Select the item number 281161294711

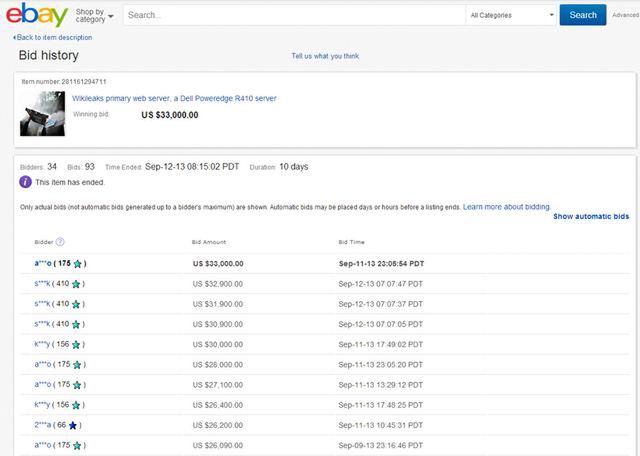pyautogui.click(x=84, y=82)
